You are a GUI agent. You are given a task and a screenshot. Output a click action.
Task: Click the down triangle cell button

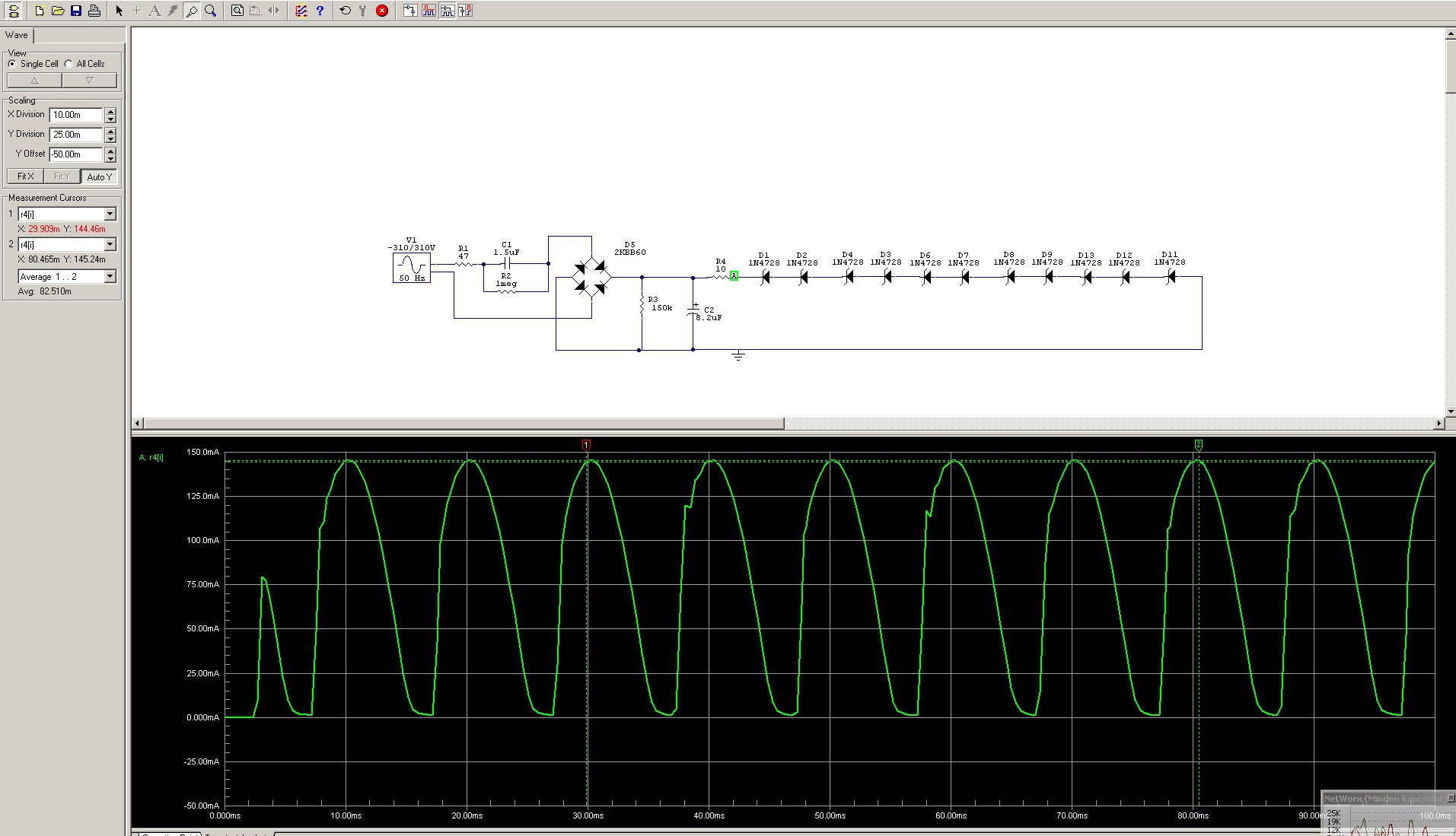[90, 80]
